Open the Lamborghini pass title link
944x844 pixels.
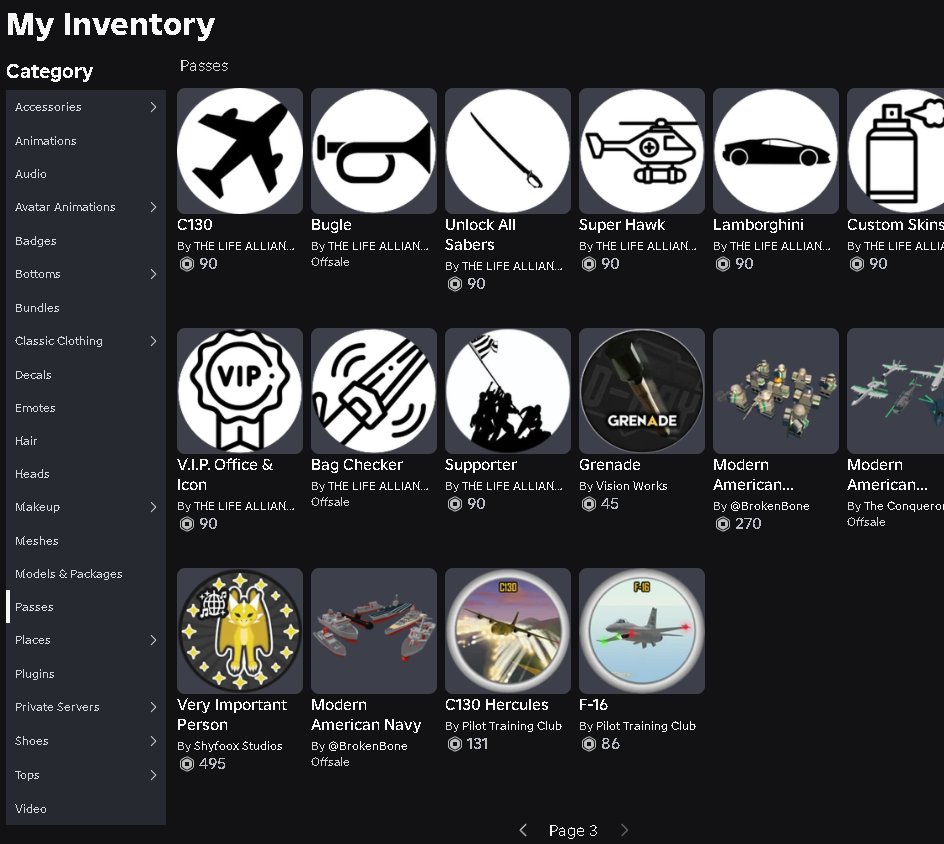(758, 225)
